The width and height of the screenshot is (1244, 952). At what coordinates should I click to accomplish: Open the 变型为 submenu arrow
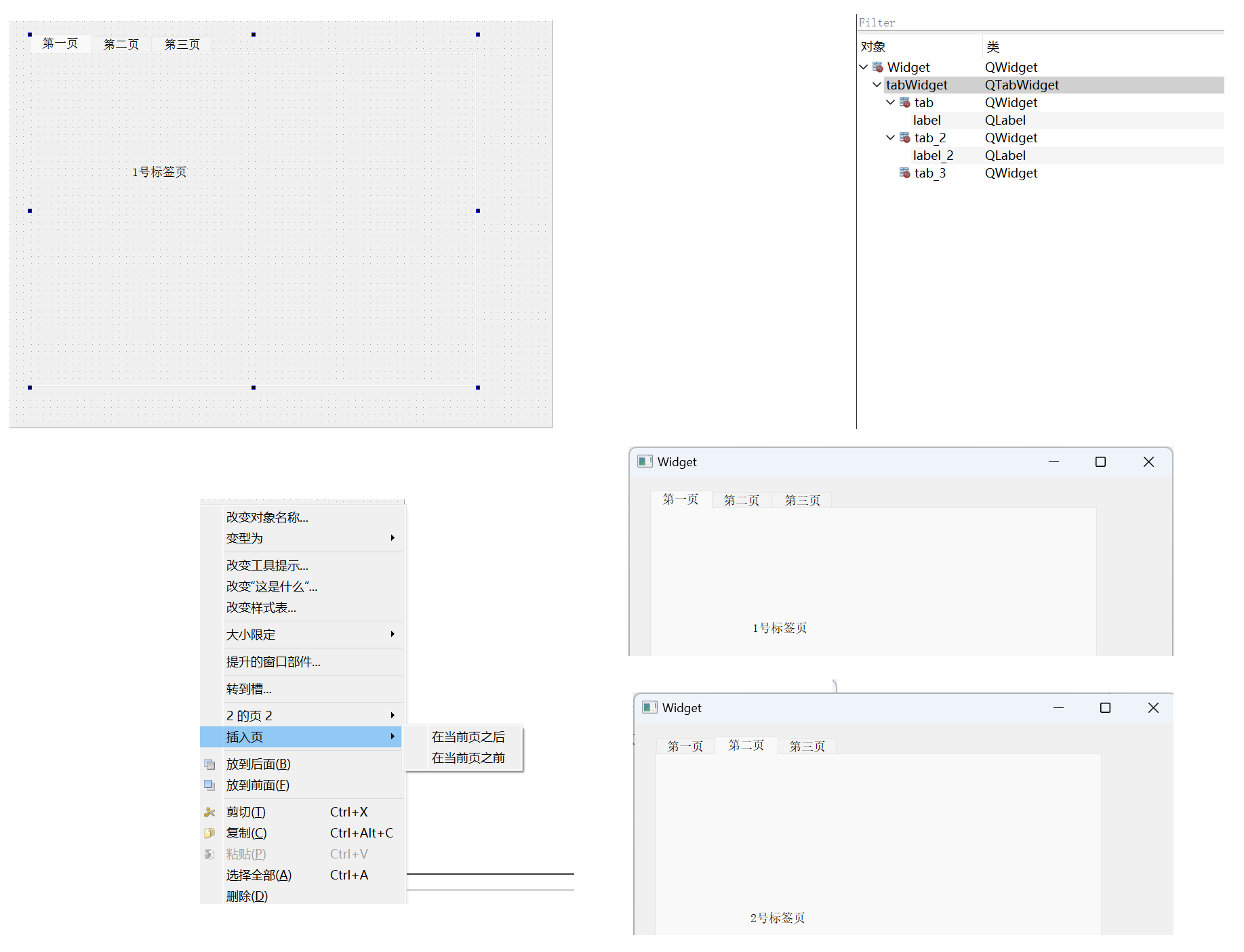(393, 538)
